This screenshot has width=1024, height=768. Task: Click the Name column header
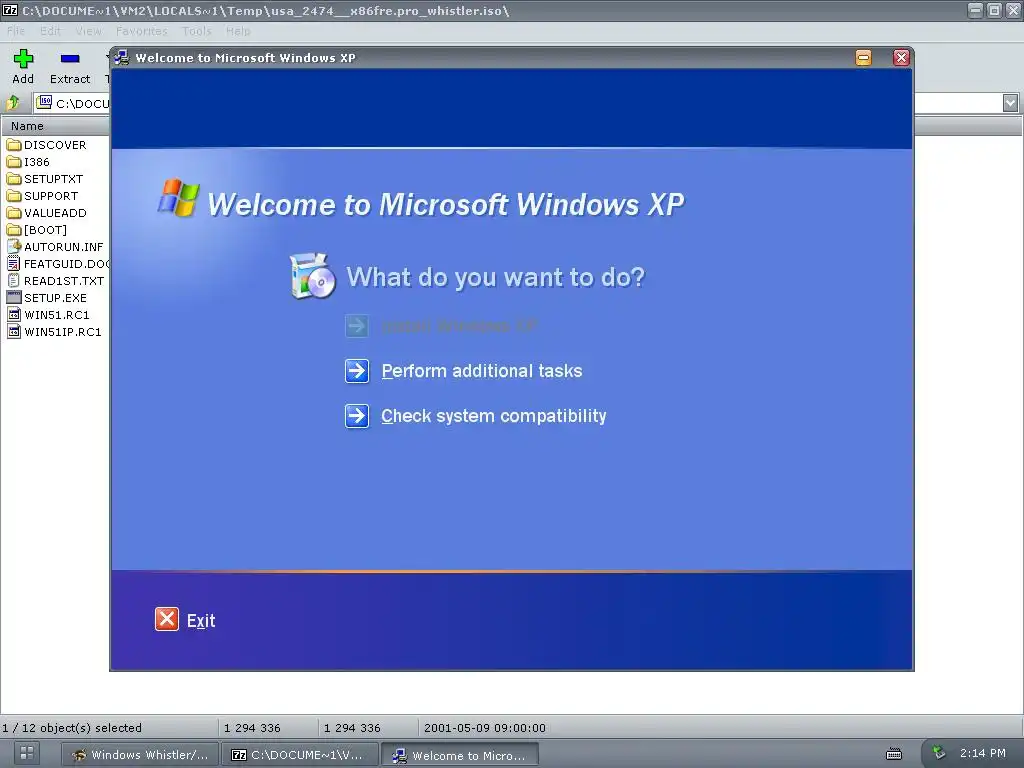[55, 126]
